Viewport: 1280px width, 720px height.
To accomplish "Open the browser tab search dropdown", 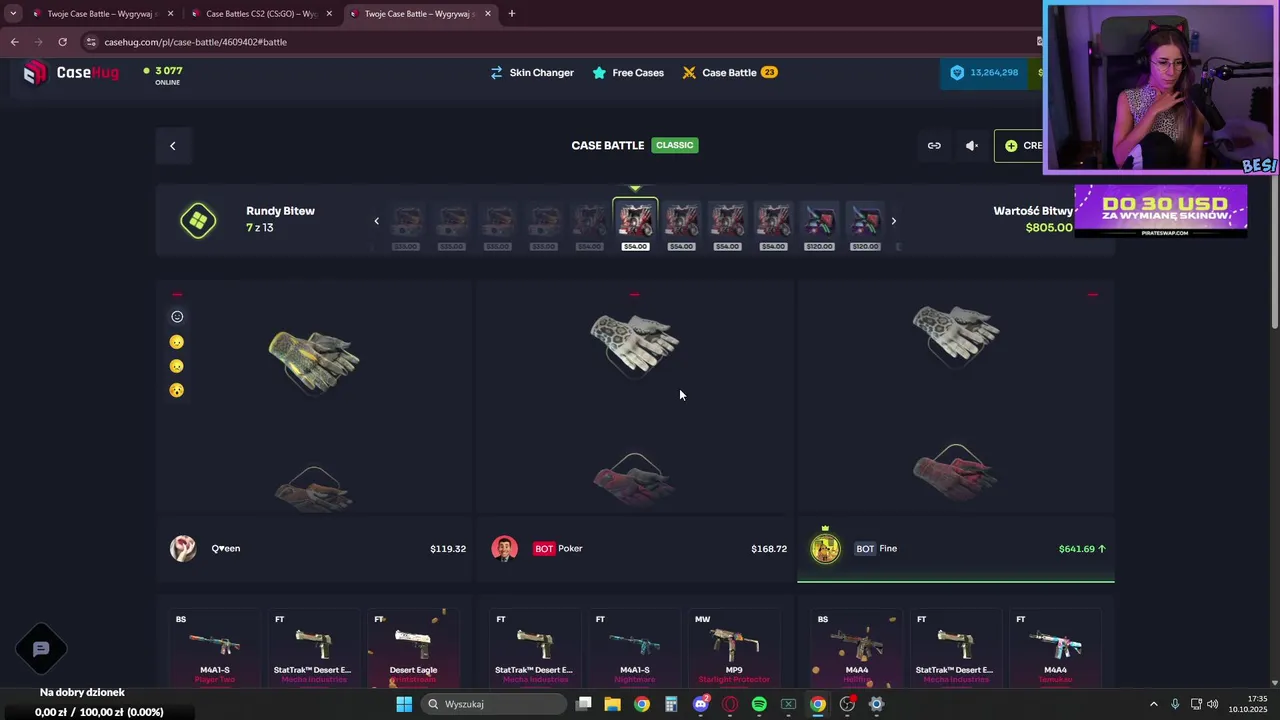I will [x=13, y=14].
